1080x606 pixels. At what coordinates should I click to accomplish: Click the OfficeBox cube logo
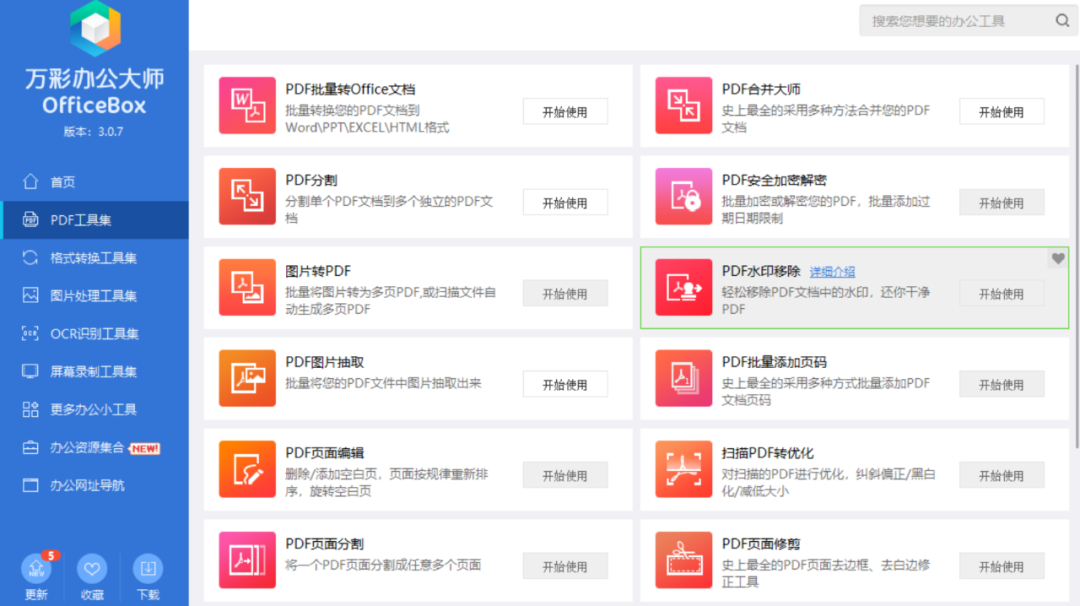[95, 28]
